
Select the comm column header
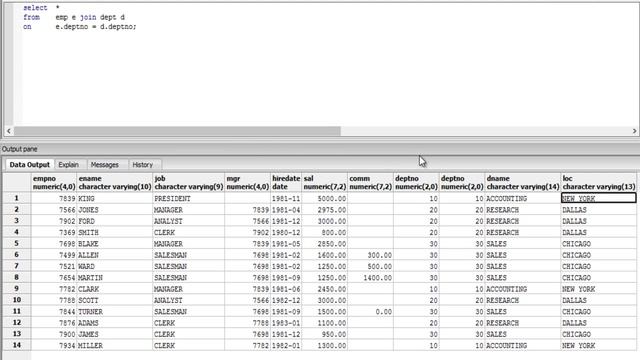coord(371,182)
